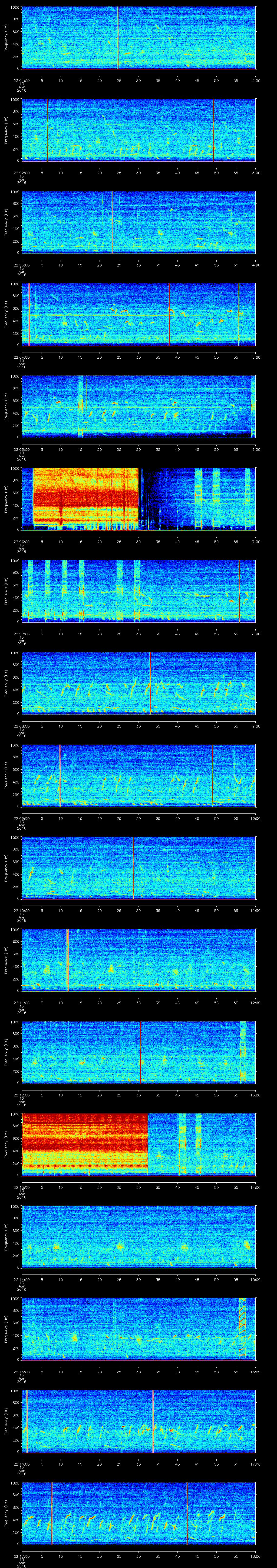Open the spectrogram panel starting at 22:02:00

139,130
